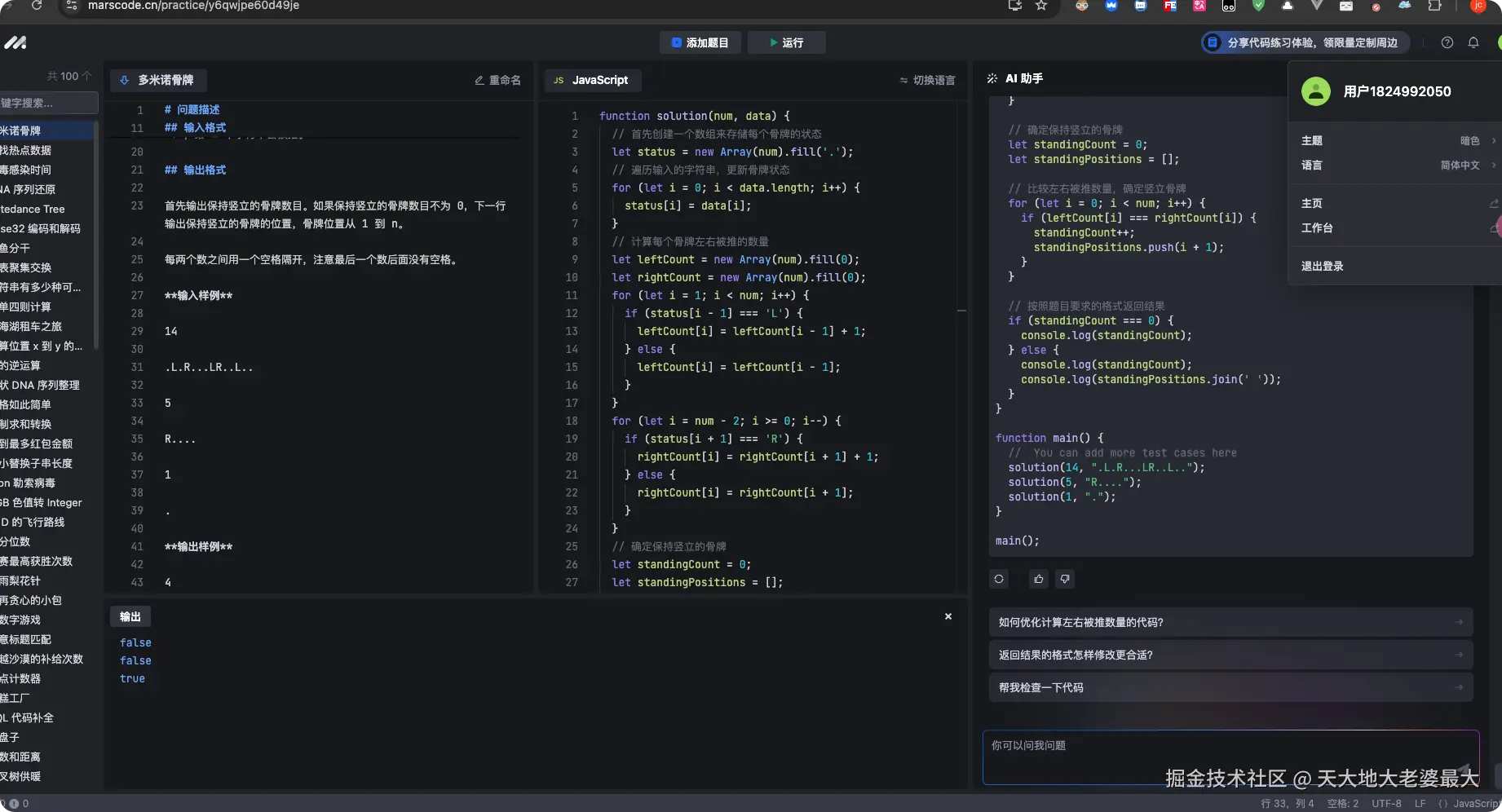
Task: Open the notifications bell icon
Action: pos(1473,42)
